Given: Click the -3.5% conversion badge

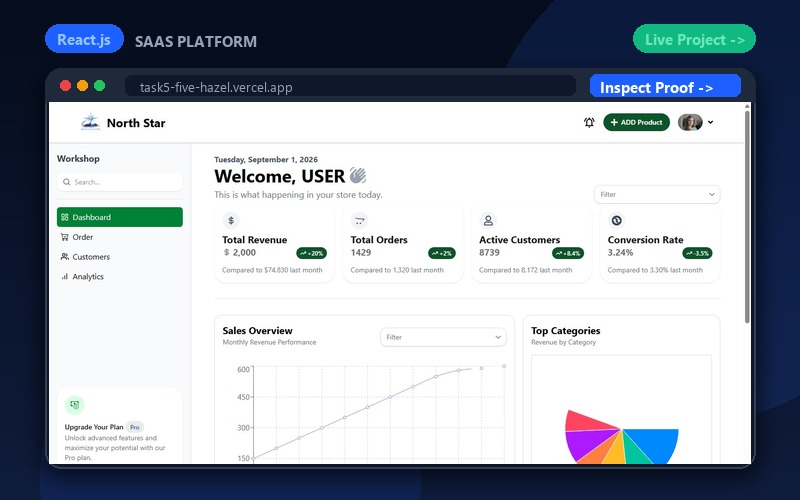Looking at the screenshot, I should (x=697, y=253).
